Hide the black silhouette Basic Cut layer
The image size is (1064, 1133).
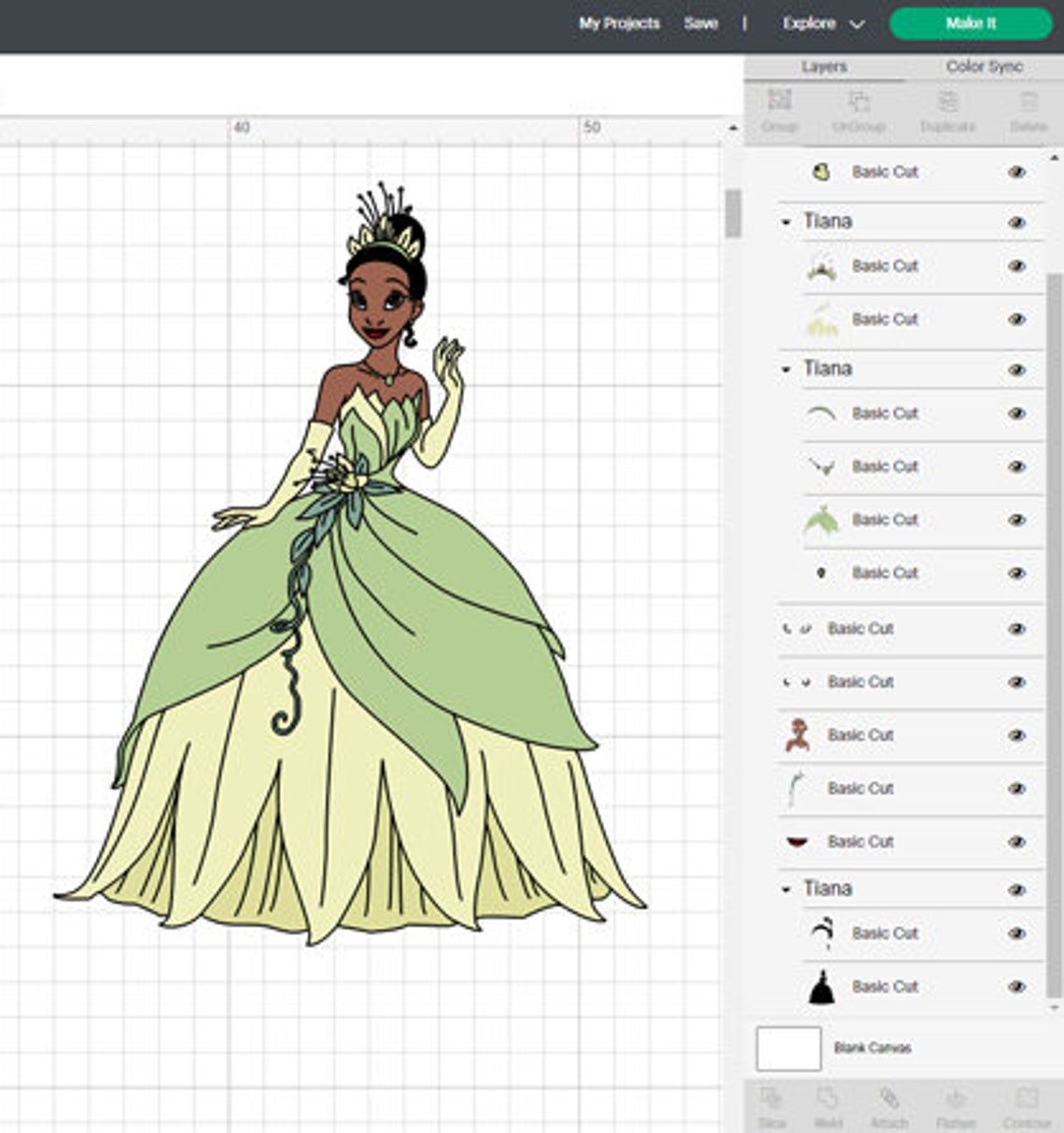pos(1016,986)
